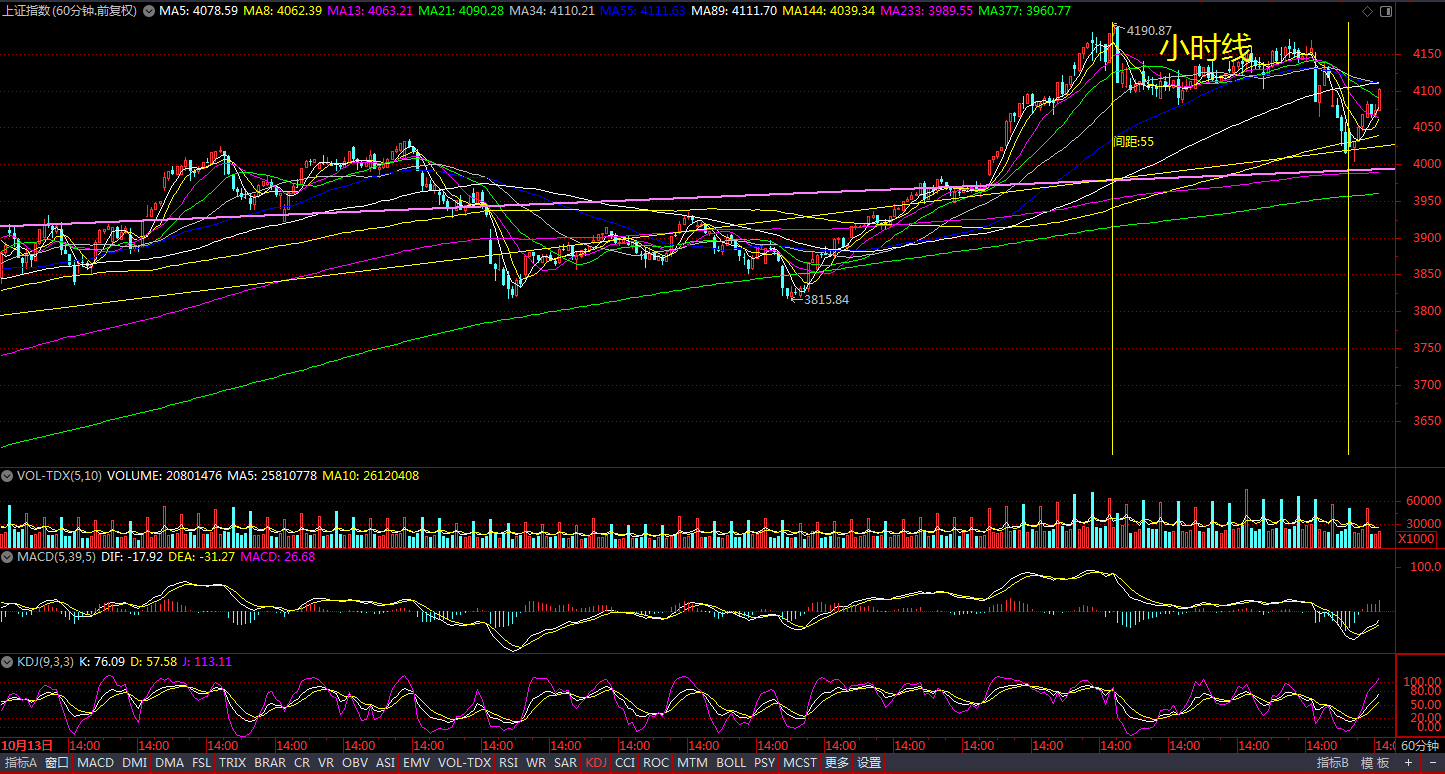
Task: Zoom in with the plus button
Action: tap(1409, 763)
